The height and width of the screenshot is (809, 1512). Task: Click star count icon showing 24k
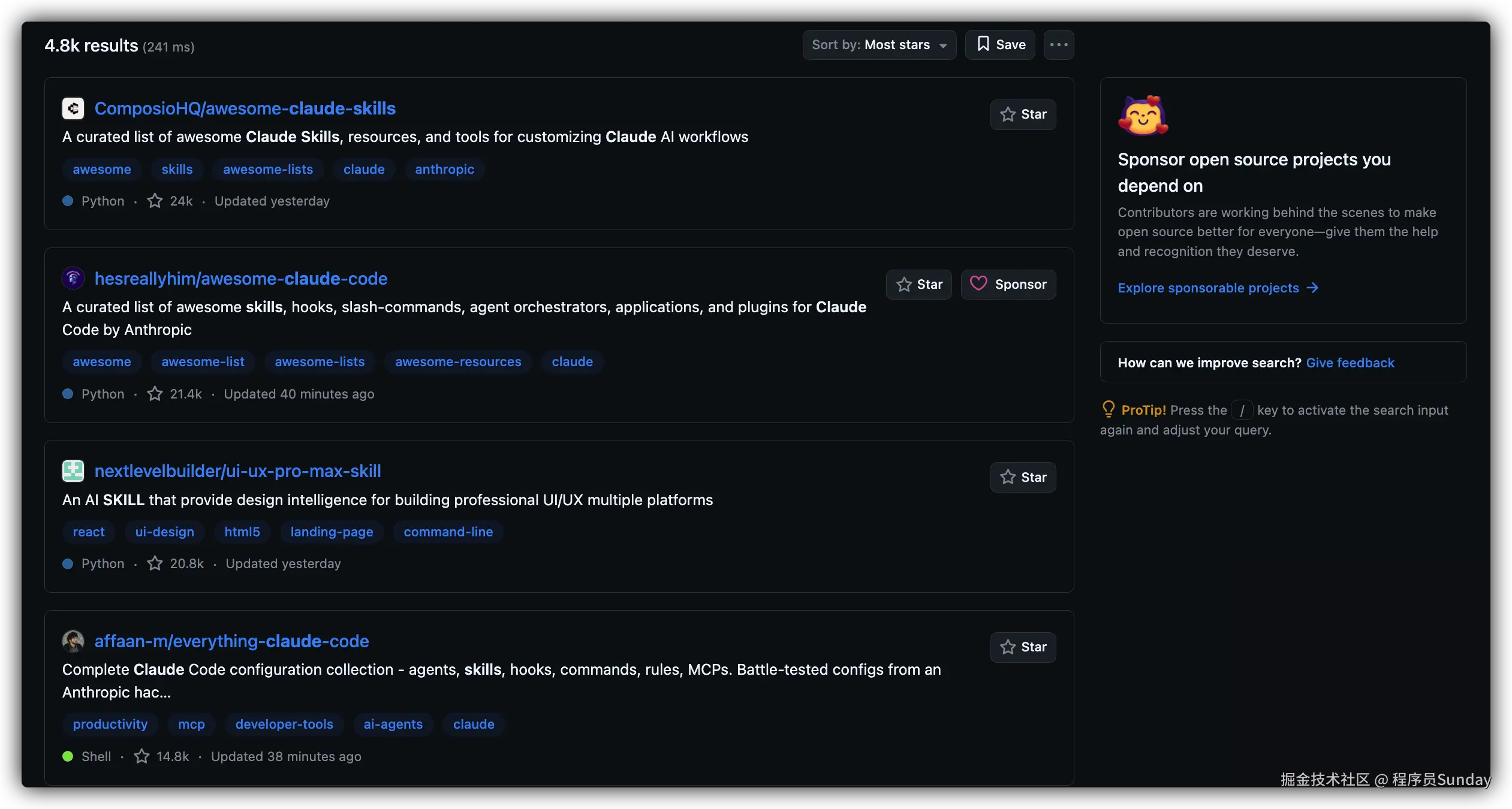155,201
